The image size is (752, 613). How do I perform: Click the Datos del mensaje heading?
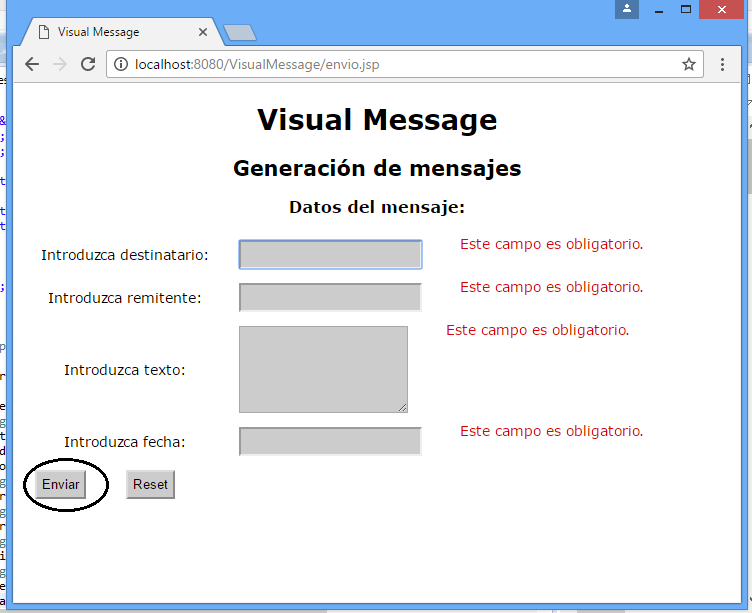coord(377,207)
